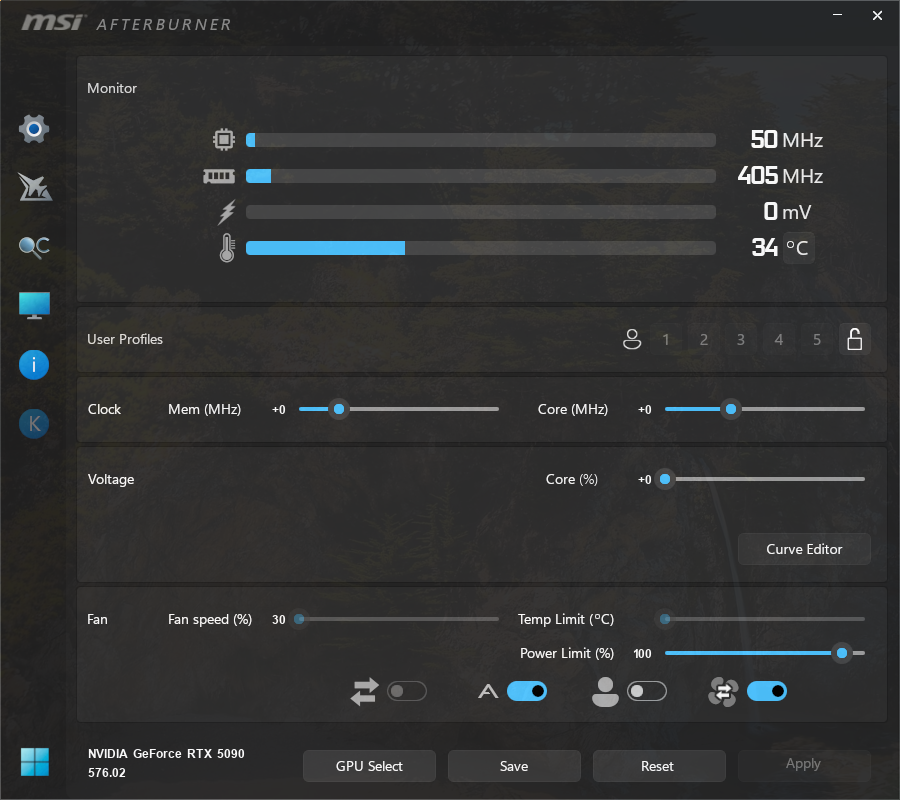Image resolution: width=900 pixels, height=800 pixels.
Task: Click the GPU Select button
Action: (x=369, y=766)
